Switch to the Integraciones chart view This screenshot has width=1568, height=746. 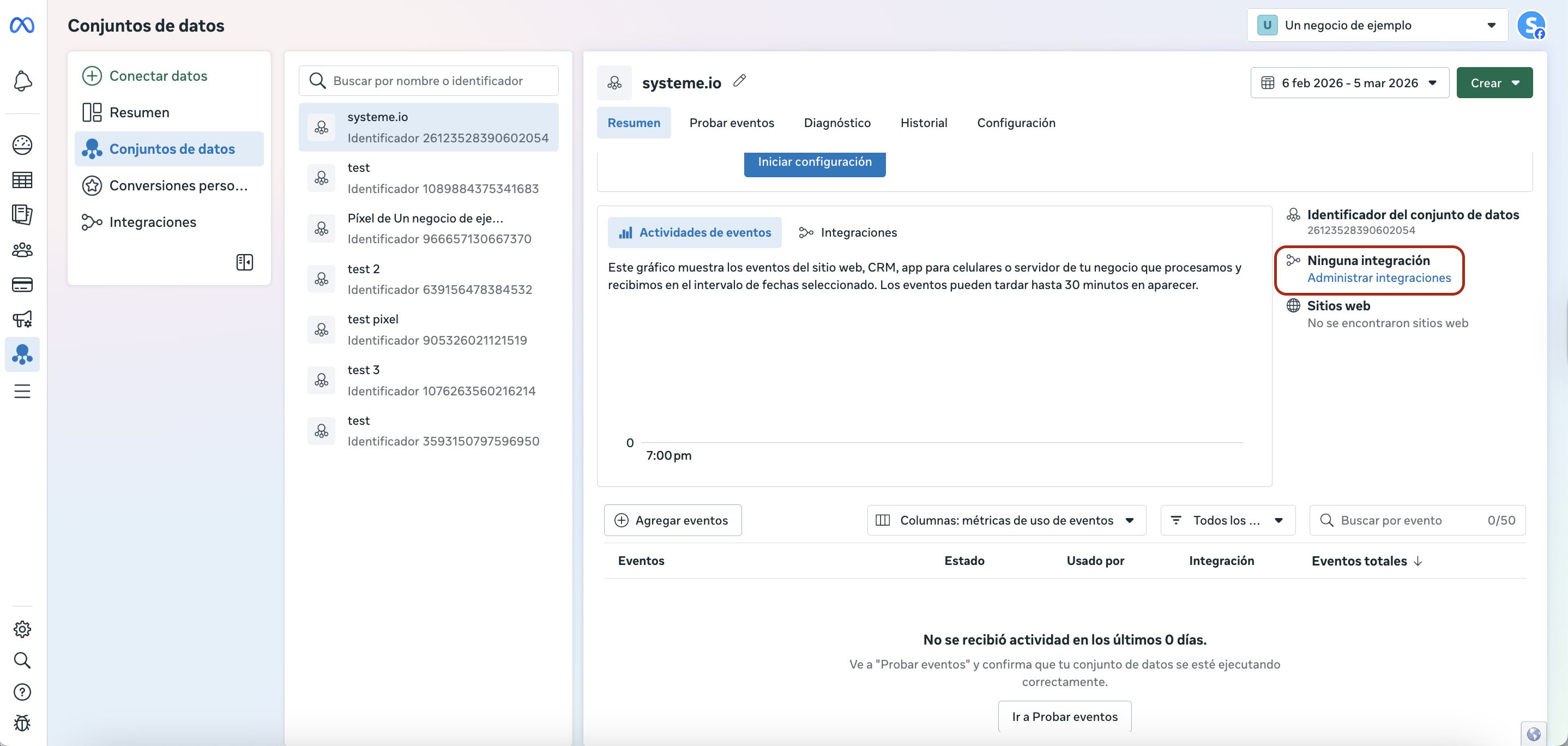[x=848, y=233]
